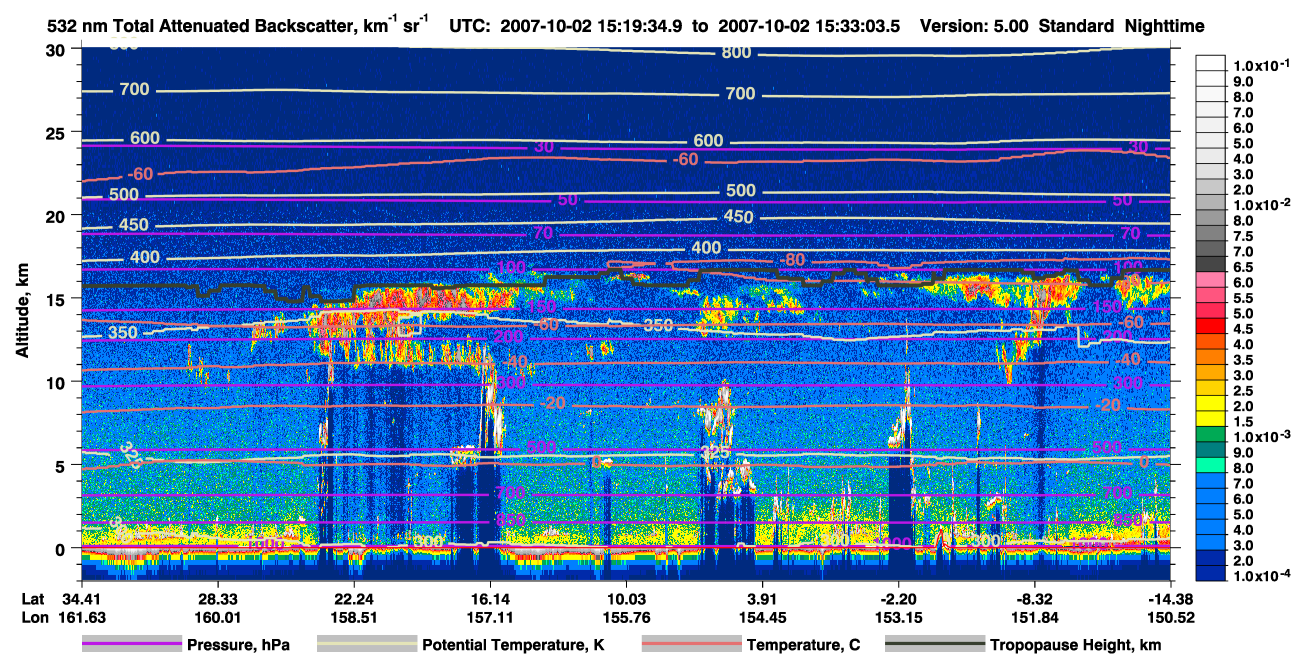Click the '-80' temperature contour label

click(x=793, y=260)
